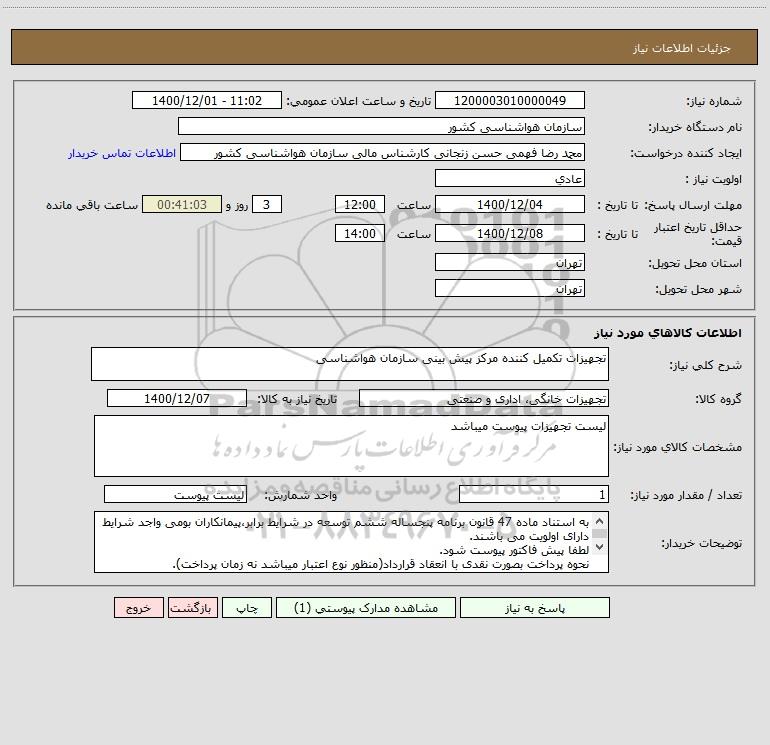Screen dimensions: 770x745
Task: Click the label تاریخ و ساعت اعلان عمومی
Action: (358, 101)
